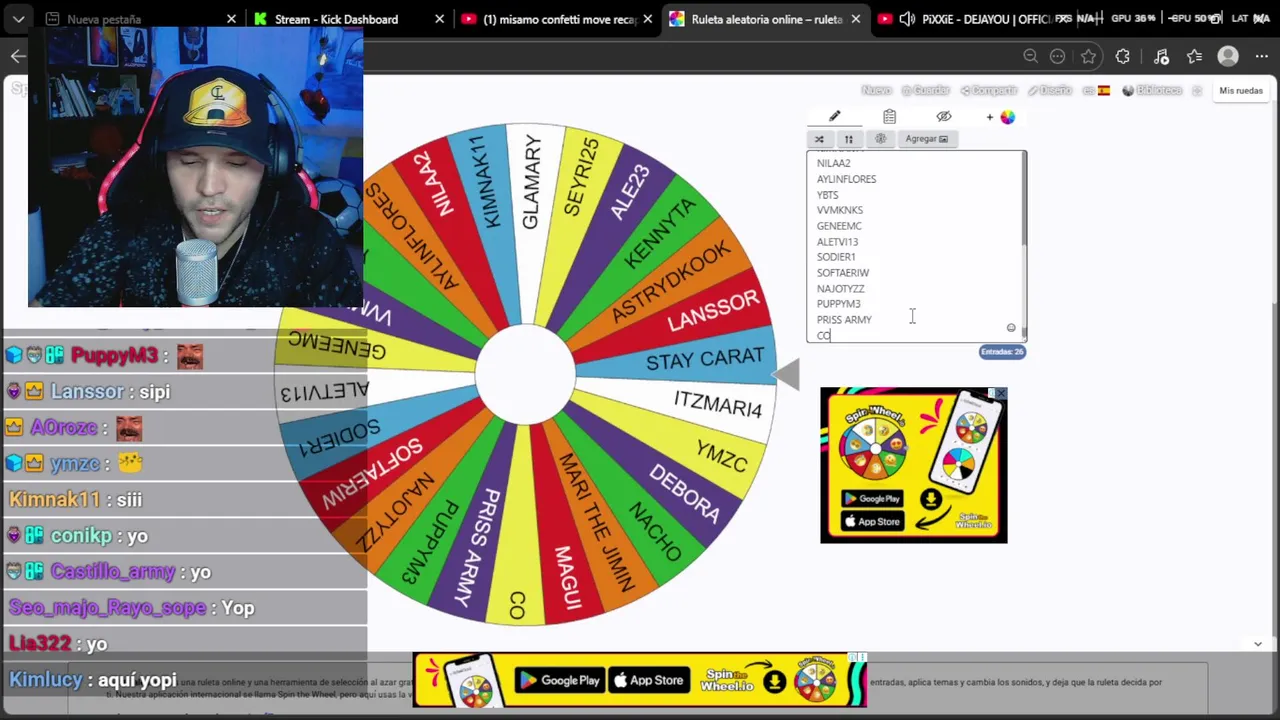Viewport: 1280px width, 720px height.
Task: Click SOFTAERIW in entries list
Action: [x=843, y=273]
